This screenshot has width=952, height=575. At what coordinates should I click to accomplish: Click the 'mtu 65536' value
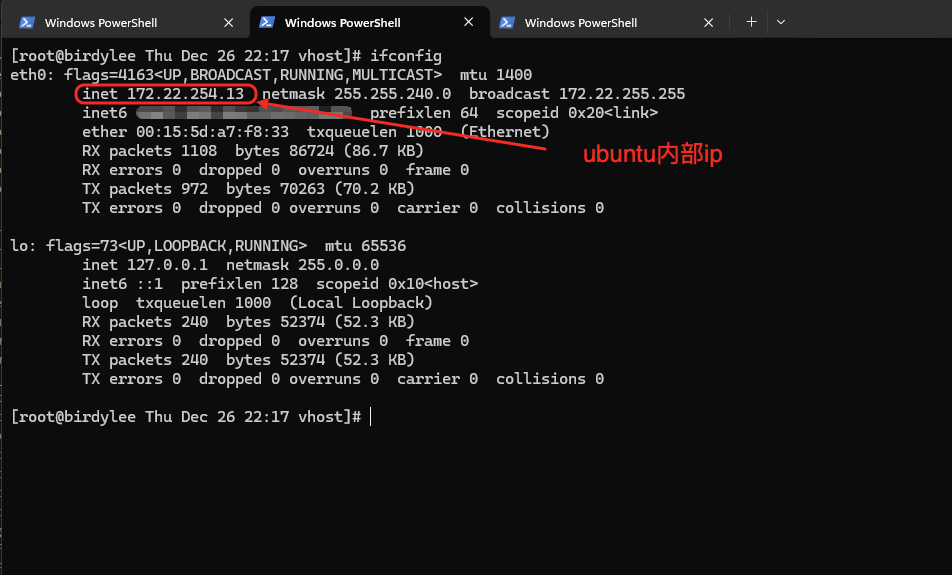click(366, 246)
